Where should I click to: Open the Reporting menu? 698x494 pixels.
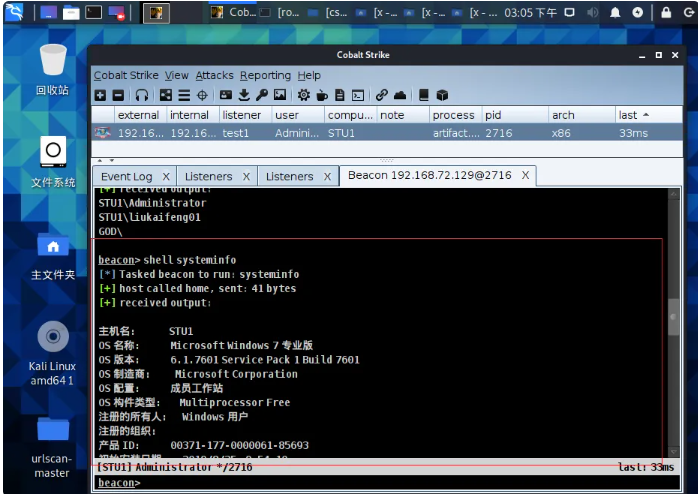265,76
